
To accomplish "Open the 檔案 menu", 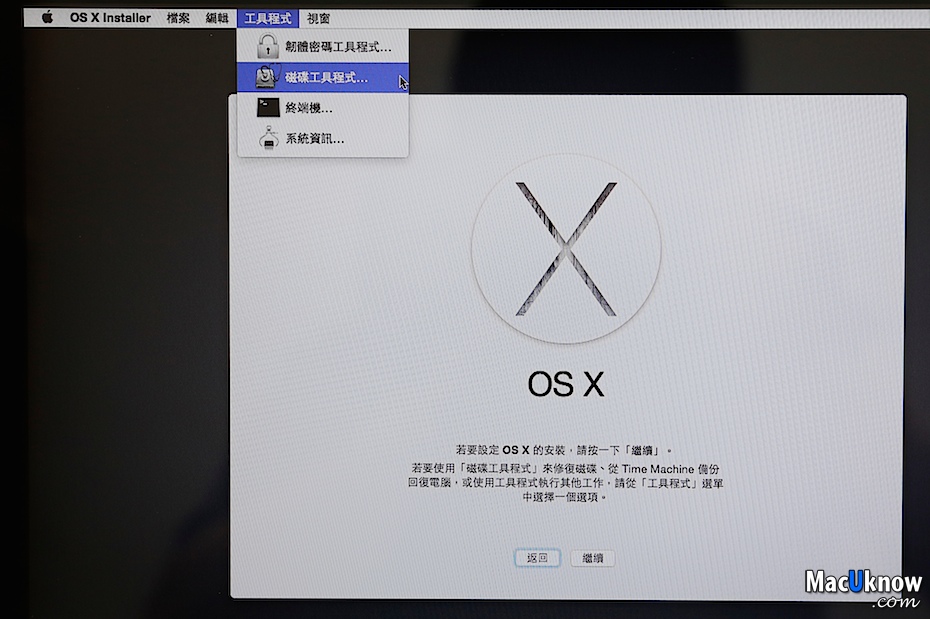I will click(x=178, y=18).
